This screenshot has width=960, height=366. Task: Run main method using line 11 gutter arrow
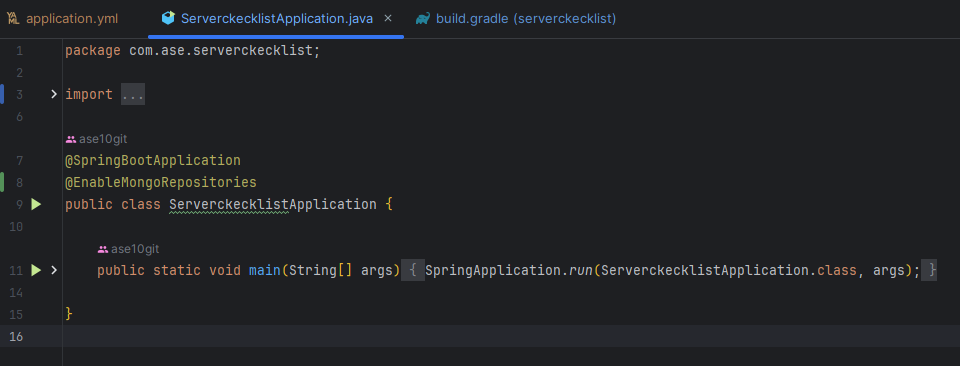pos(36,270)
